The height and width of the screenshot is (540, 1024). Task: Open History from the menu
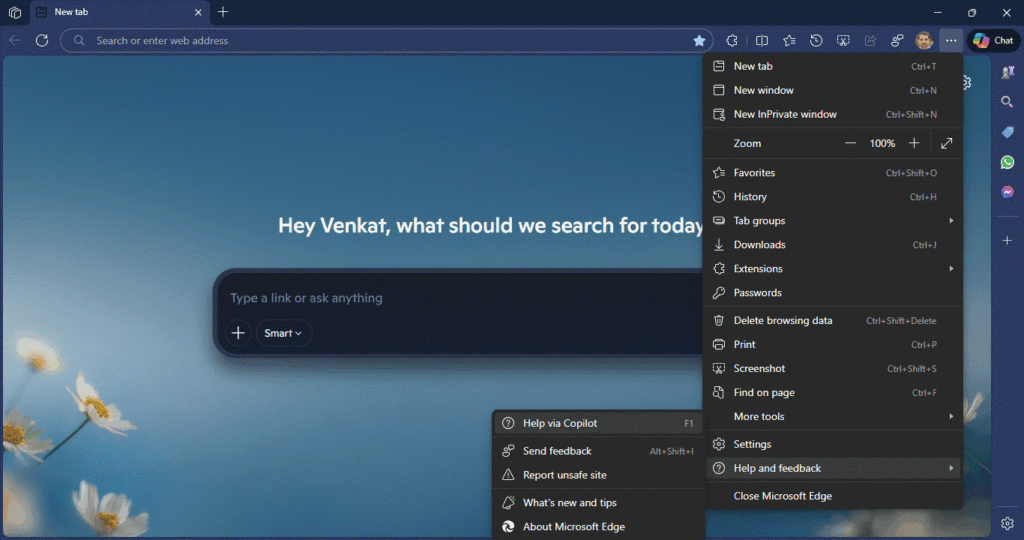click(x=833, y=197)
